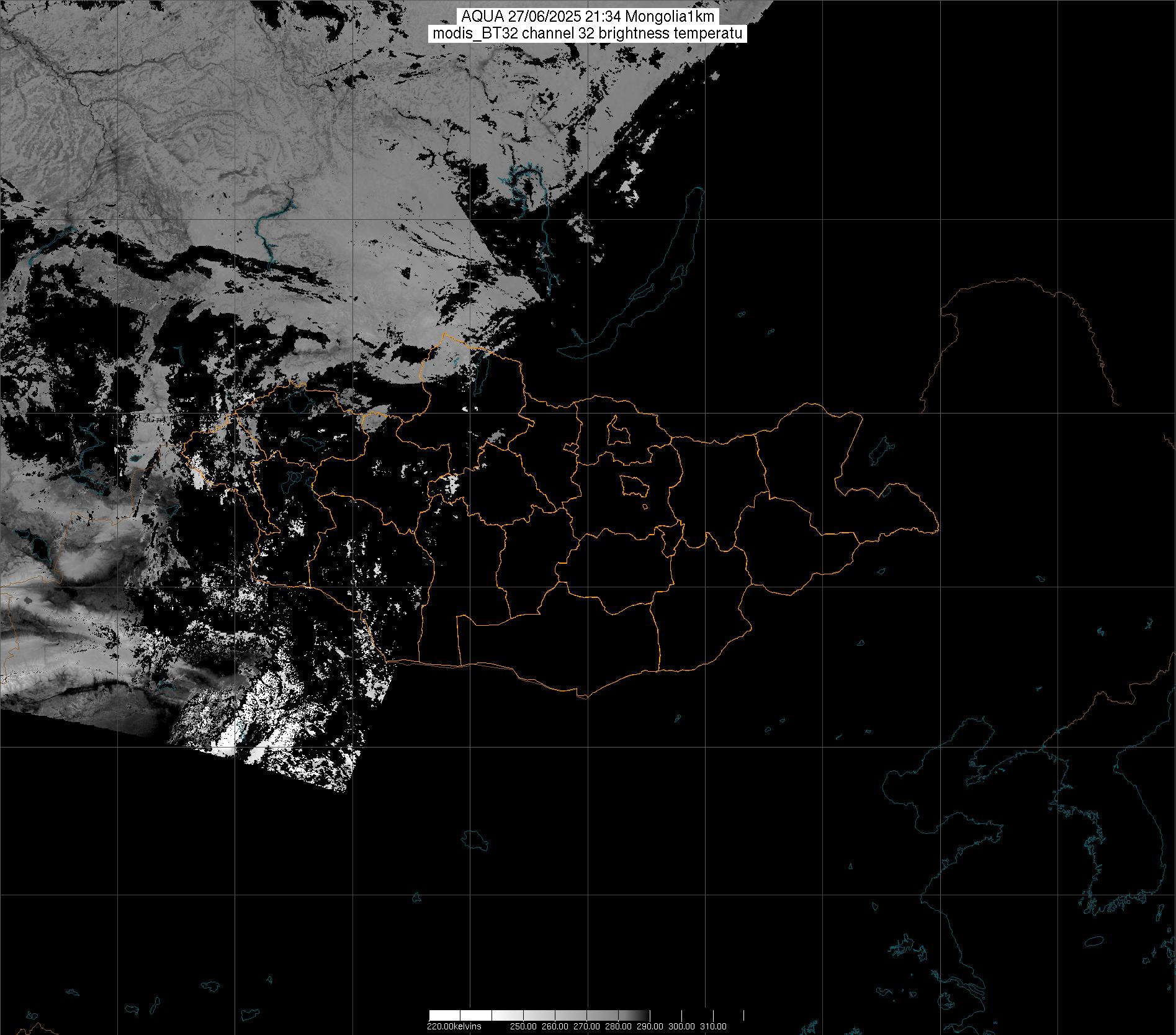This screenshot has height=1035, width=1176.
Task: Click the "300.00" colorbar label
Action: click(681, 1026)
